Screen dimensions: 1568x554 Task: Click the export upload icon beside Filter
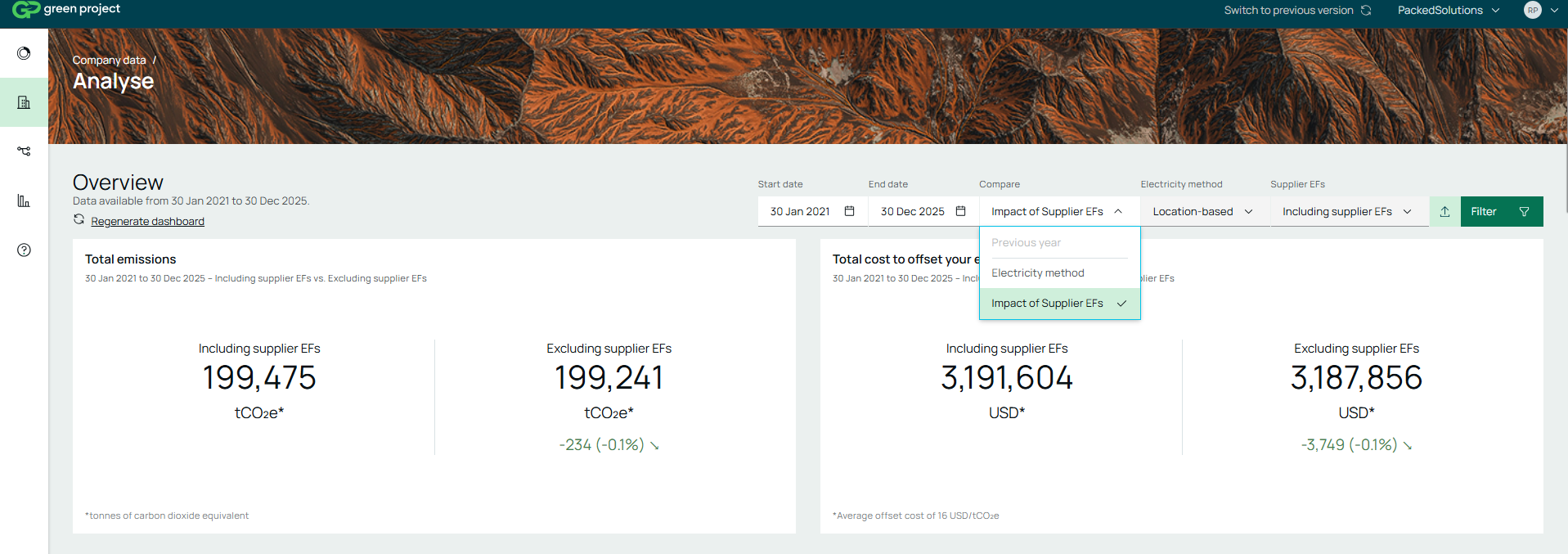[1444, 211]
